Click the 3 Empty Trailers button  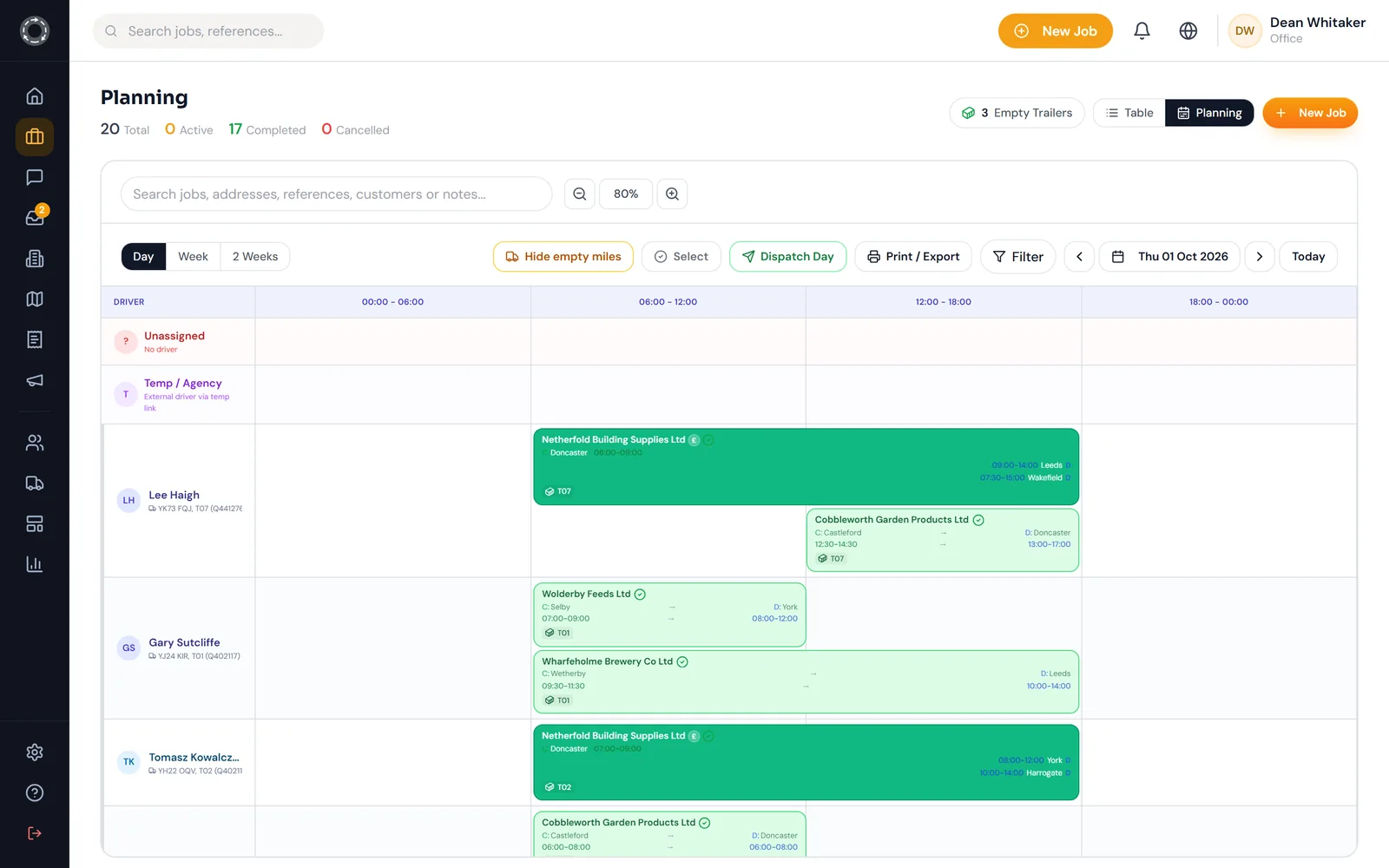tap(1017, 113)
